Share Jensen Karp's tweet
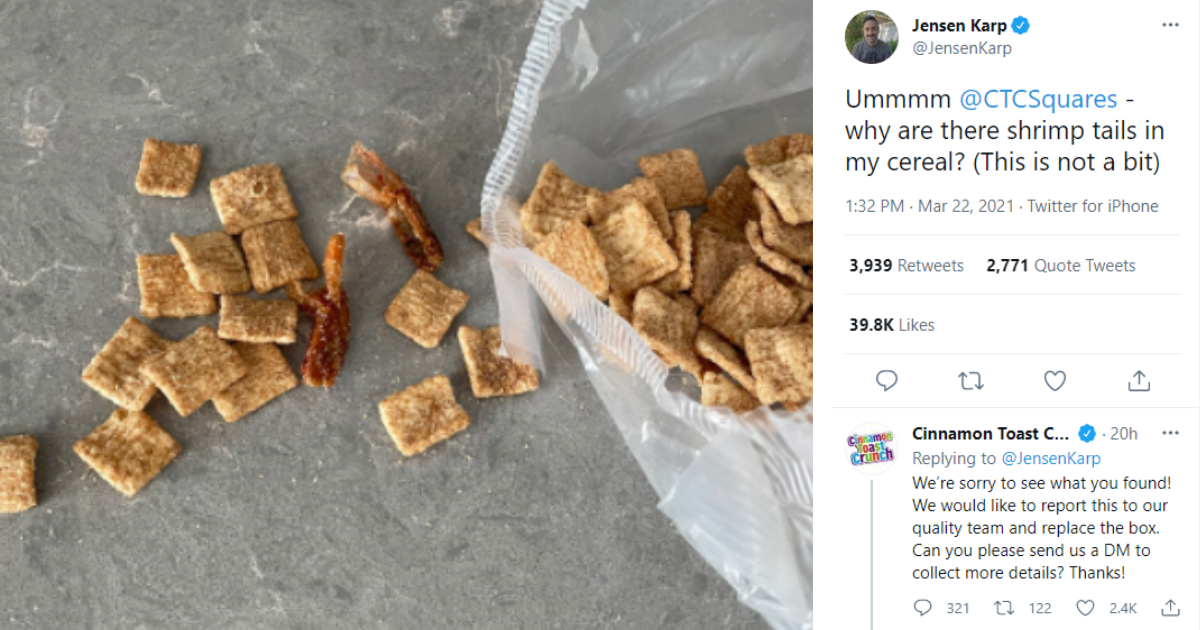 click(x=1138, y=381)
